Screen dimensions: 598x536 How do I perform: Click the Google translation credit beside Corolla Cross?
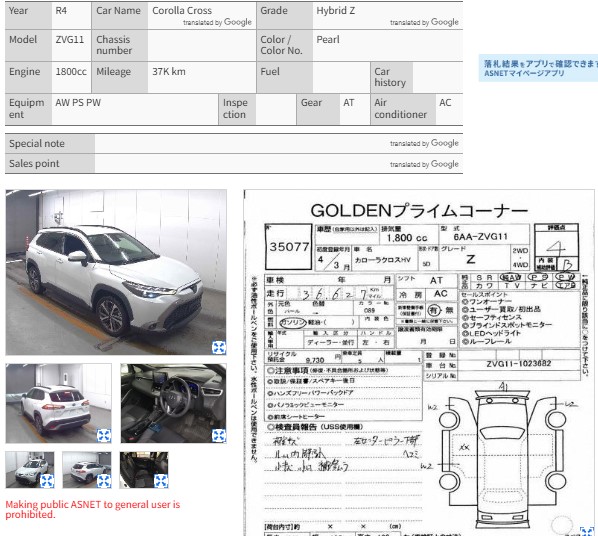[217, 22]
